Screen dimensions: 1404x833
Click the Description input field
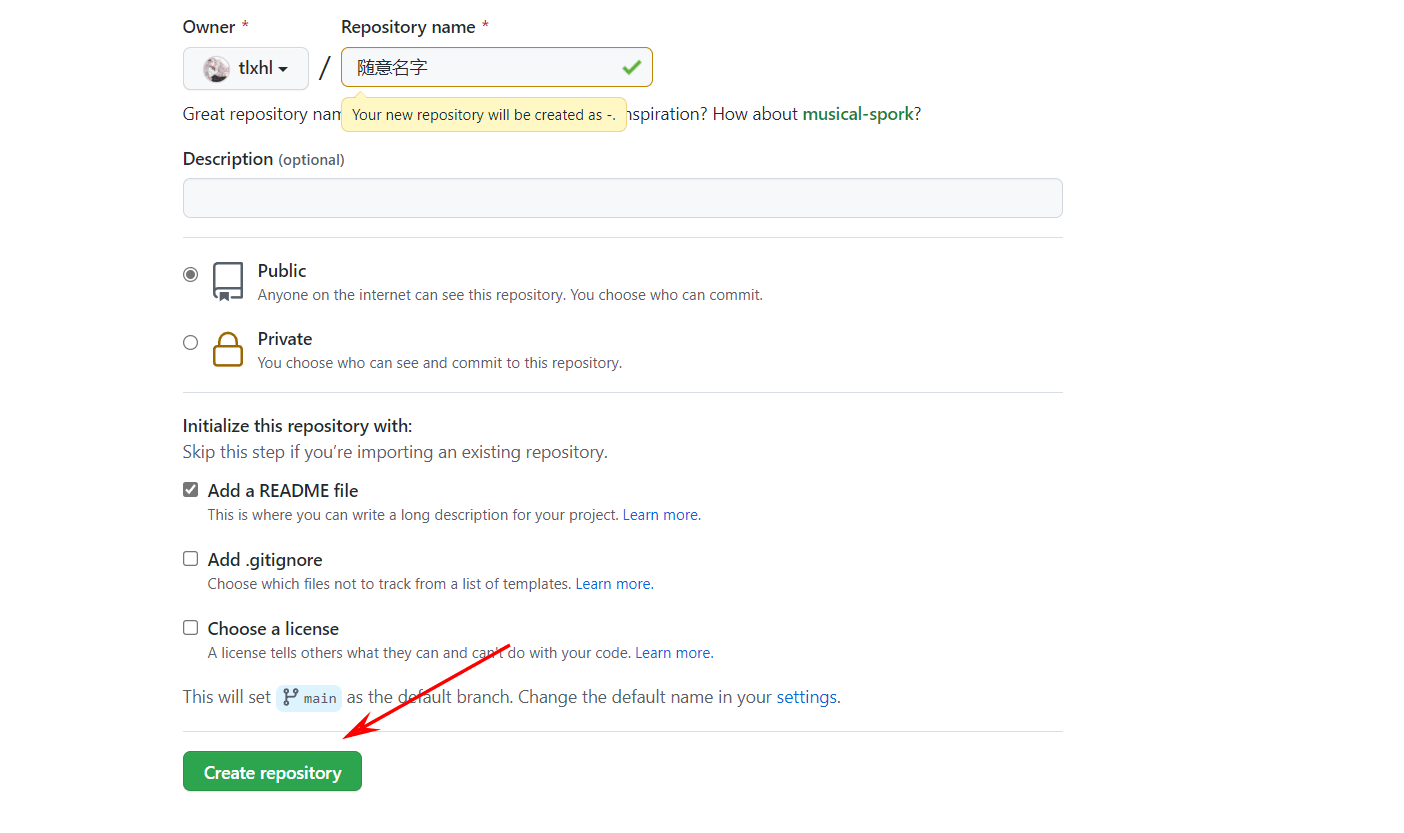tap(622, 198)
